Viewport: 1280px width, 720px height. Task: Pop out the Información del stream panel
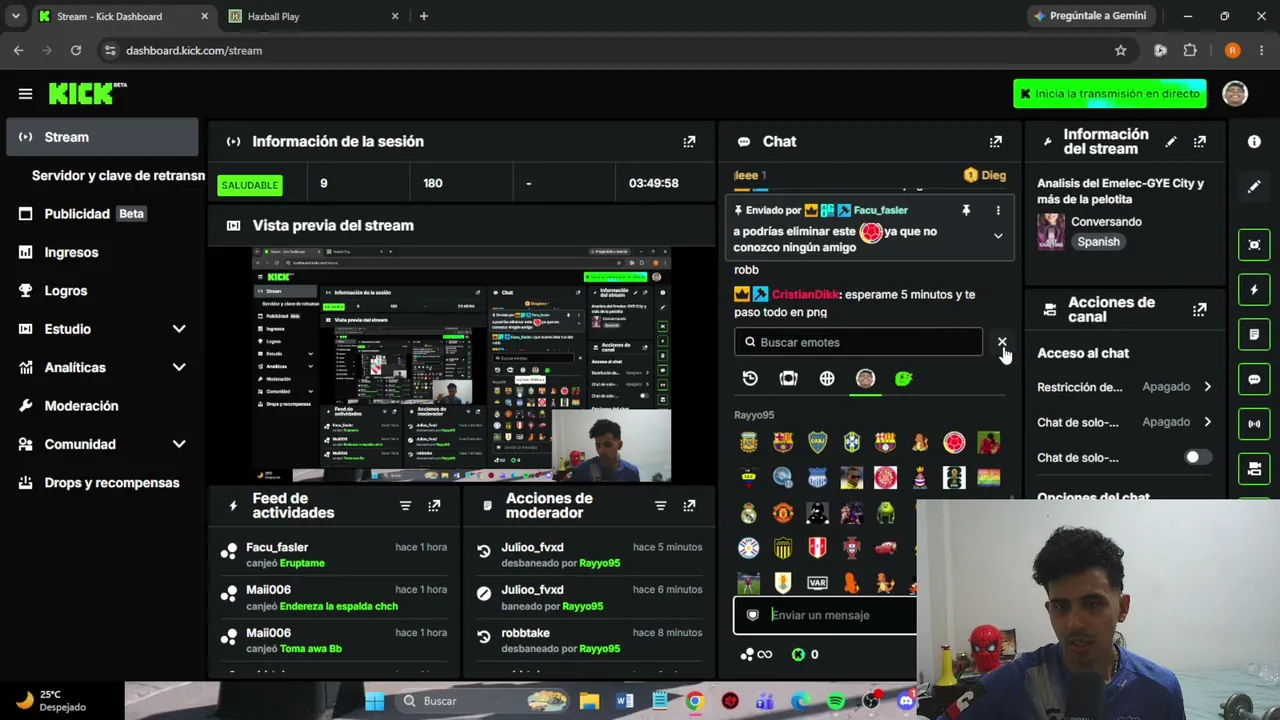click(x=1199, y=142)
